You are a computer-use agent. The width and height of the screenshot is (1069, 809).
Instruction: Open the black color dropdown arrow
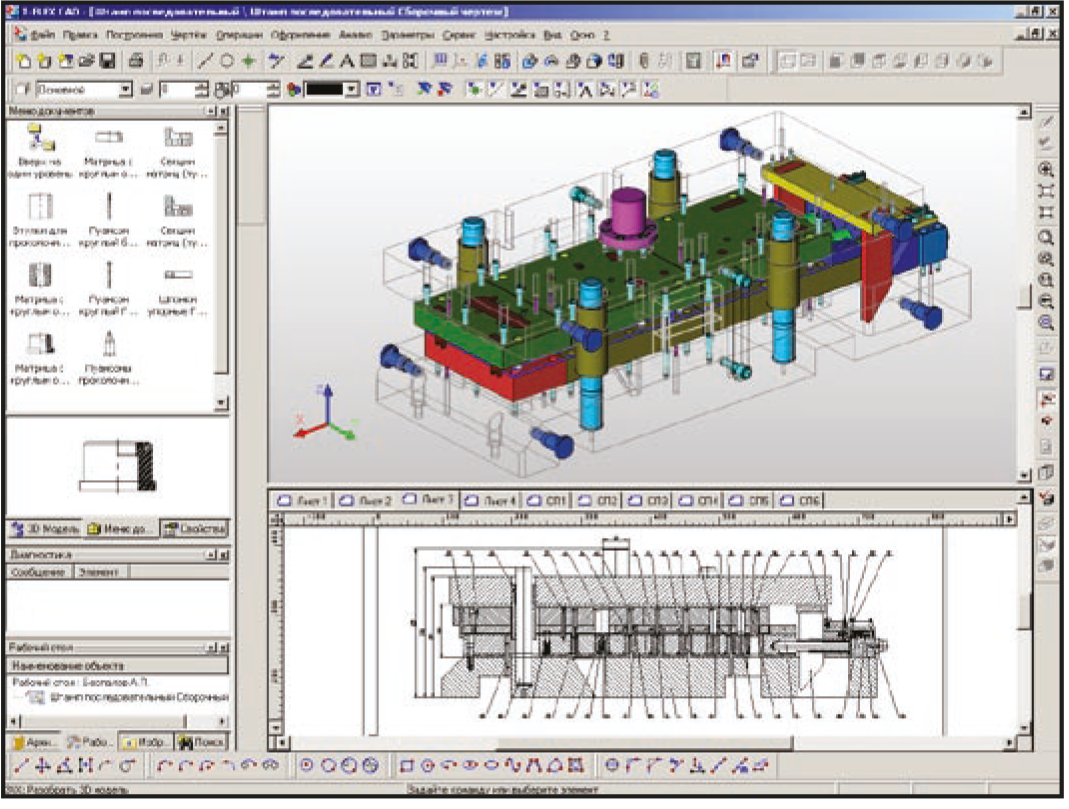(x=352, y=90)
